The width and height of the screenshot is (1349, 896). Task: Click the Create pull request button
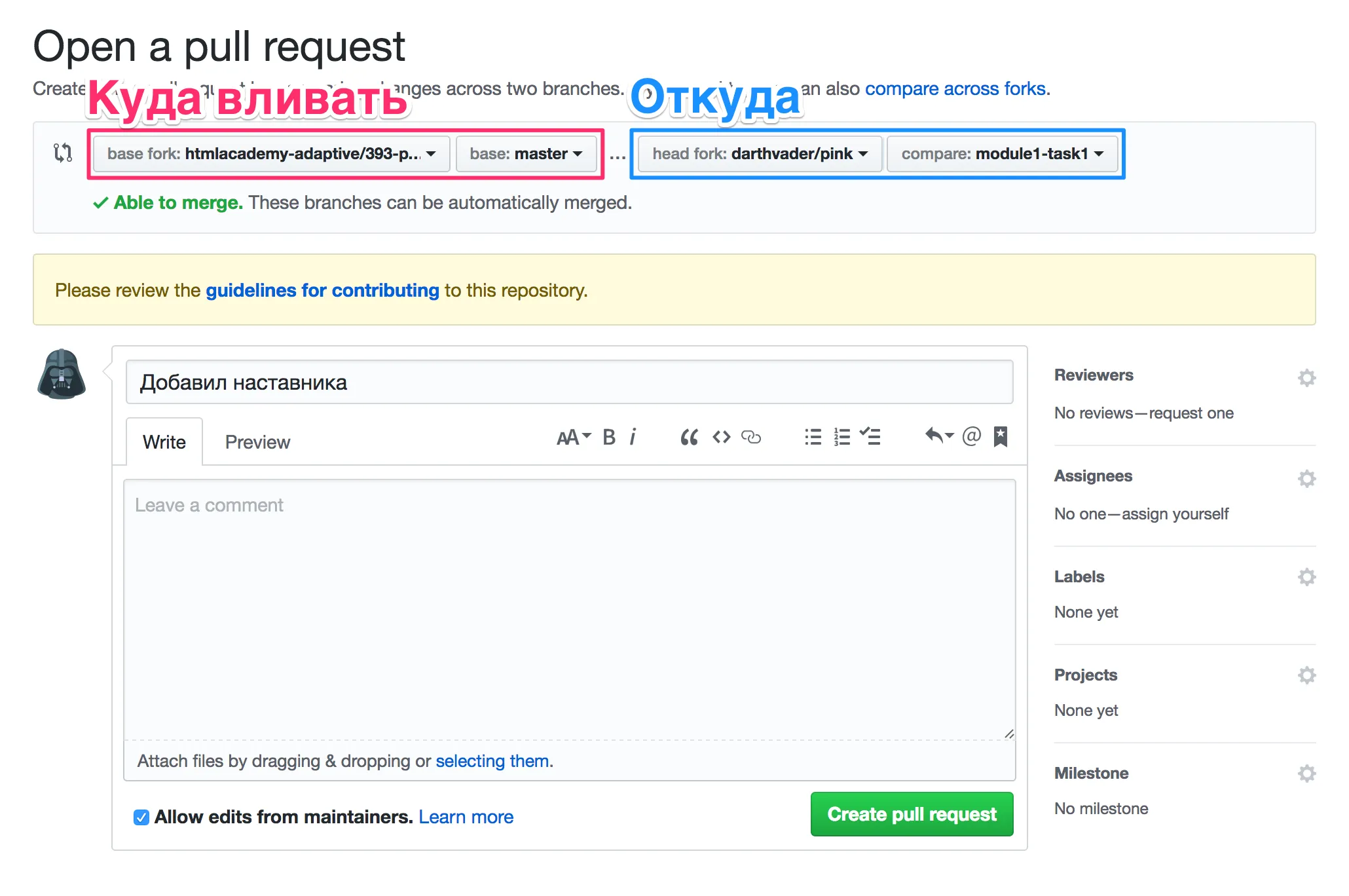pyautogui.click(x=912, y=814)
